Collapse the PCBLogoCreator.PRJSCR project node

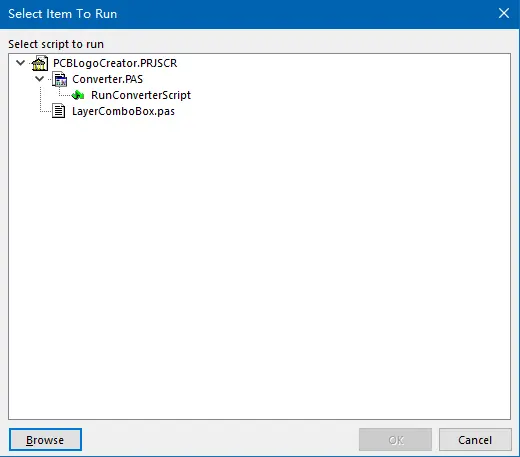[21, 63]
